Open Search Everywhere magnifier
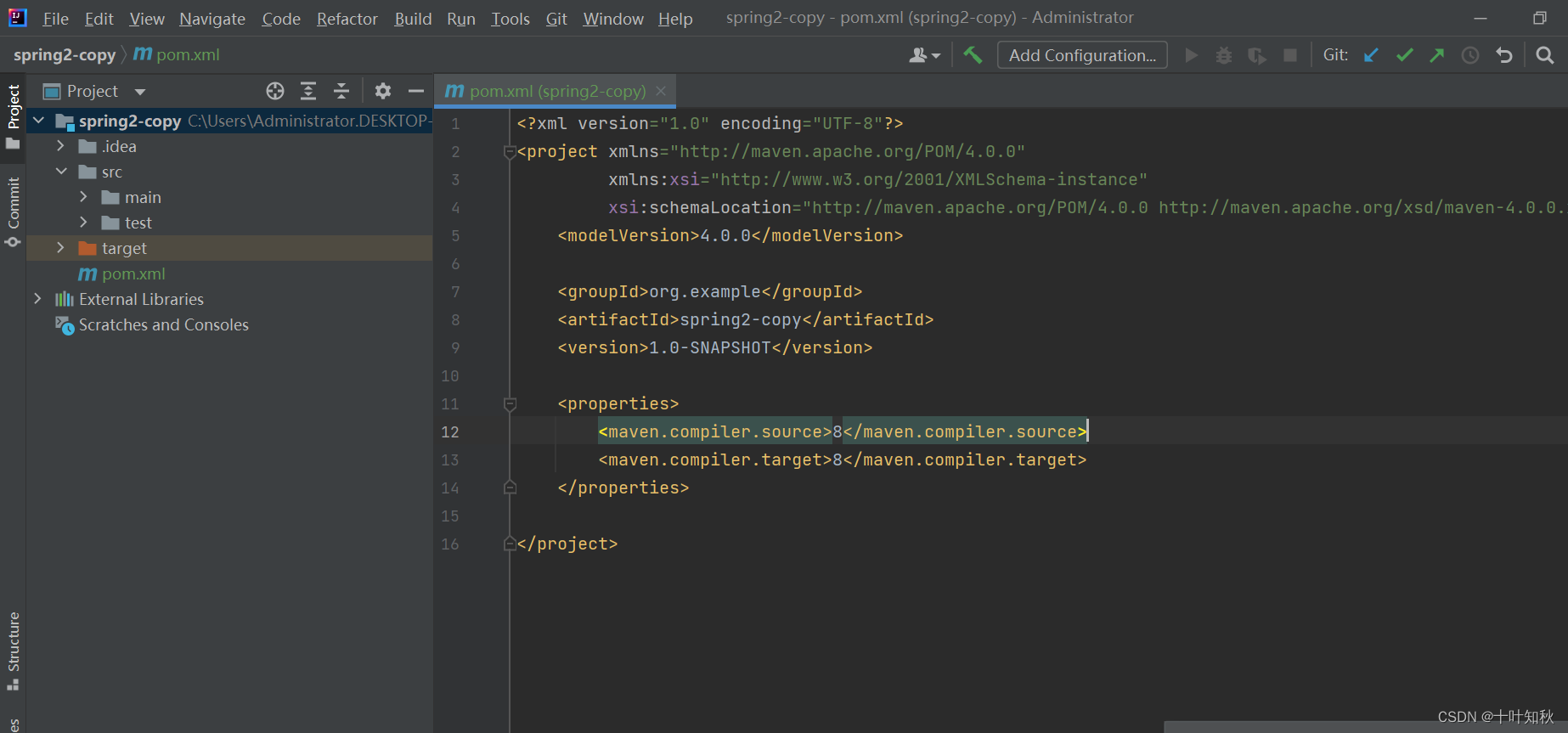 pyautogui.click(x=1545, y=55)
